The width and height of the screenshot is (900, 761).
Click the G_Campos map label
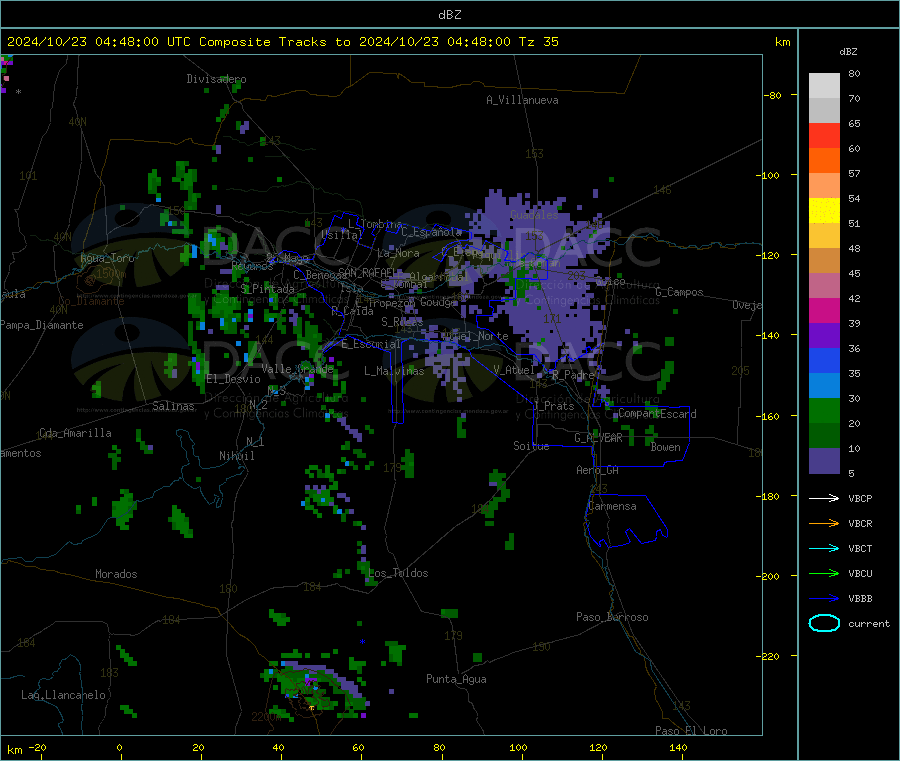(679, 292)
